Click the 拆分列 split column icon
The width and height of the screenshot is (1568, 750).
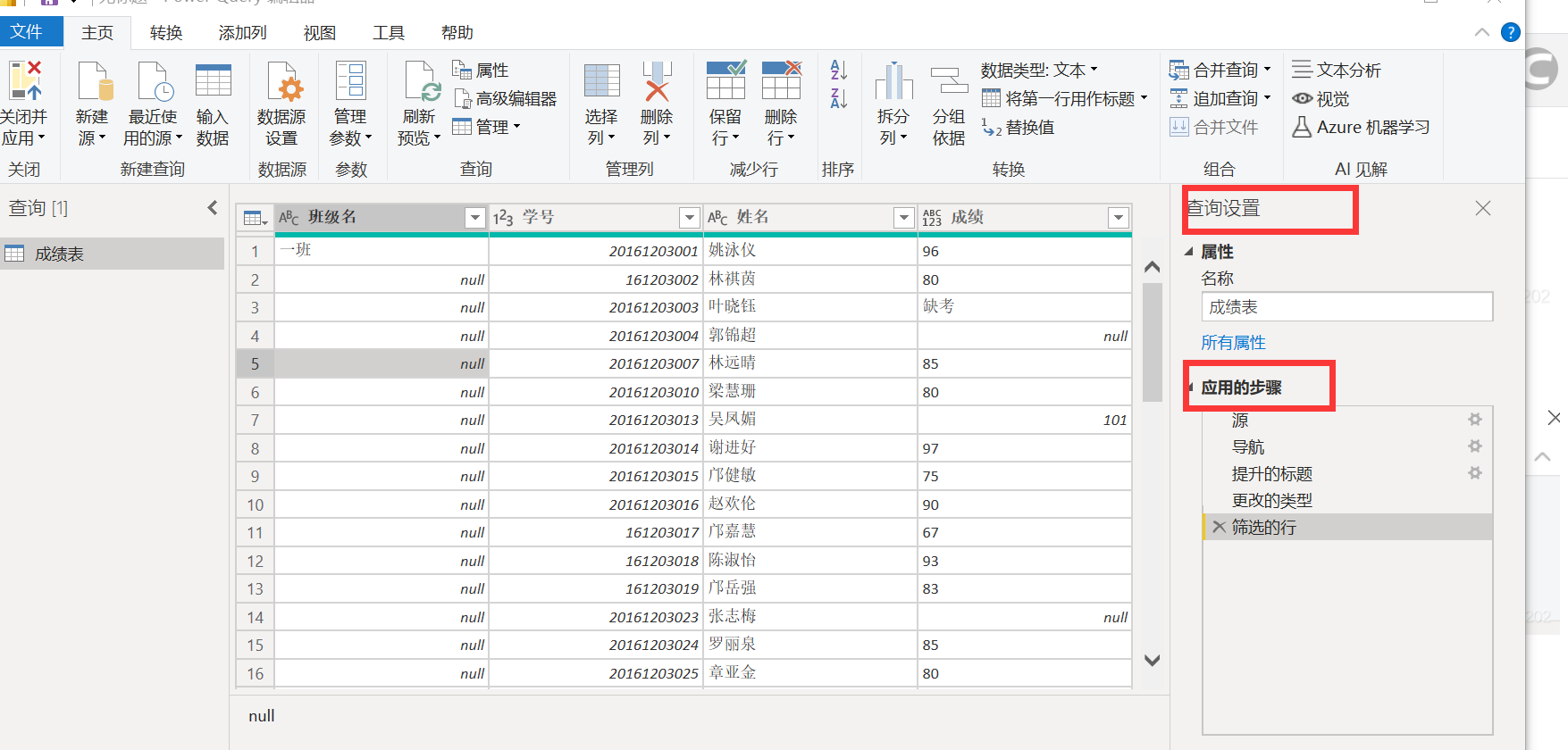[893, 81]
